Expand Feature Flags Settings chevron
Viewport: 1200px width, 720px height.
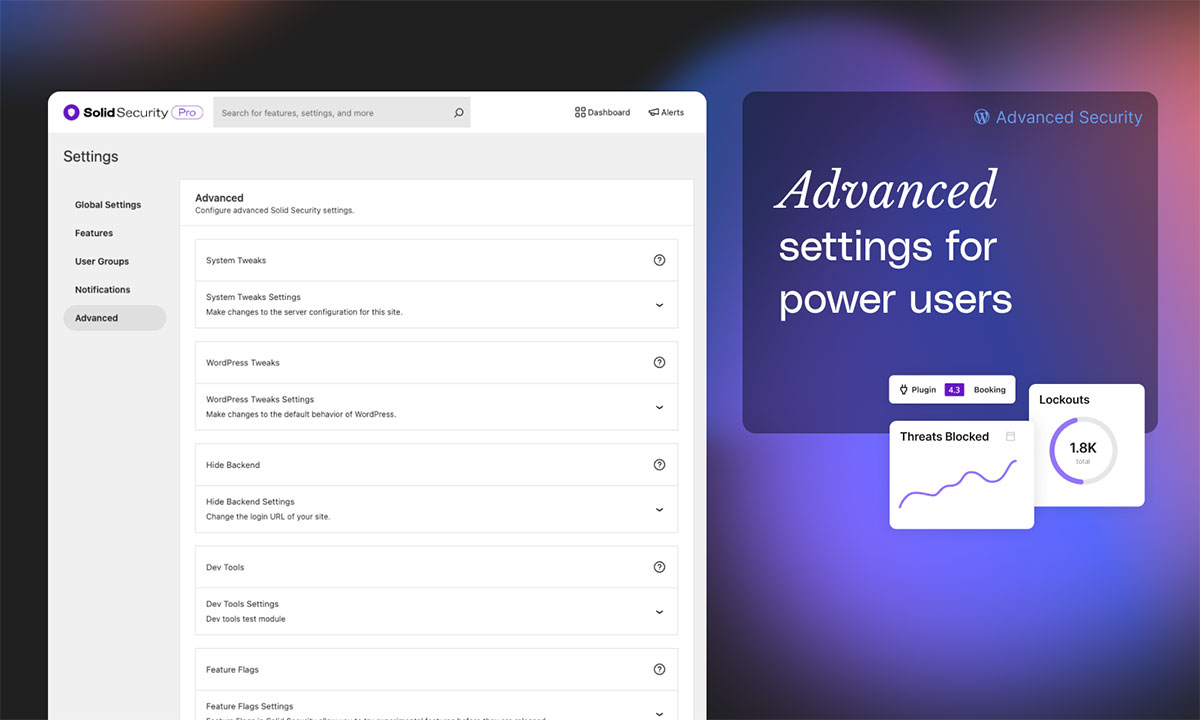point(659,714)
